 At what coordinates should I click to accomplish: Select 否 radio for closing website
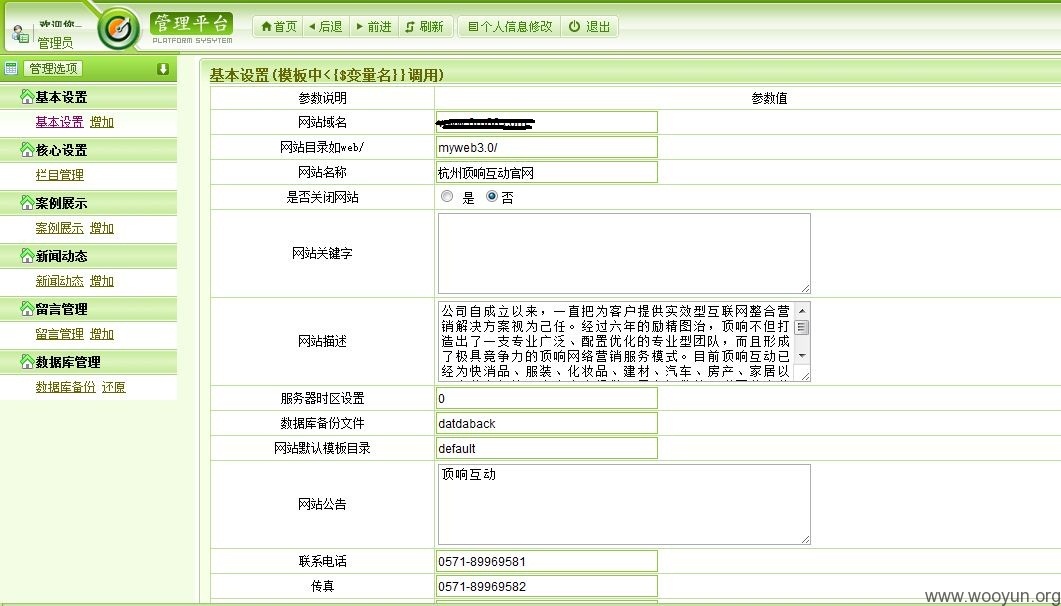pyautogui.click(x=492, y=196)
